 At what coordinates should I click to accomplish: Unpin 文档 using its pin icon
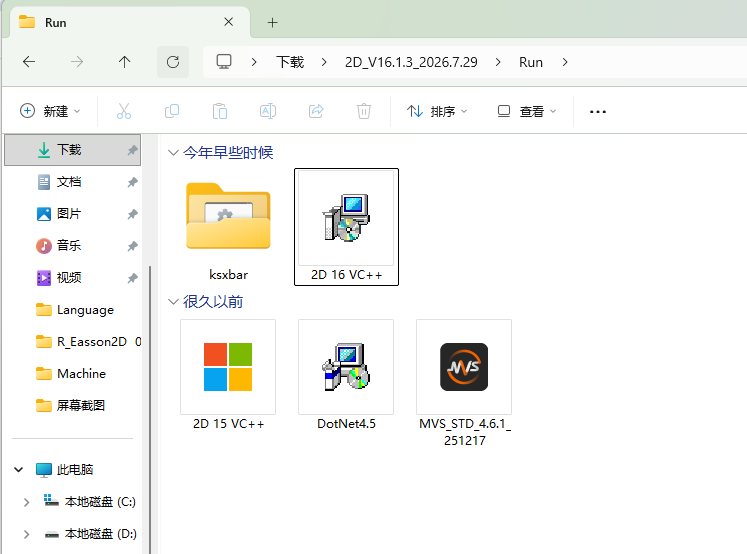tap(132, 182)
